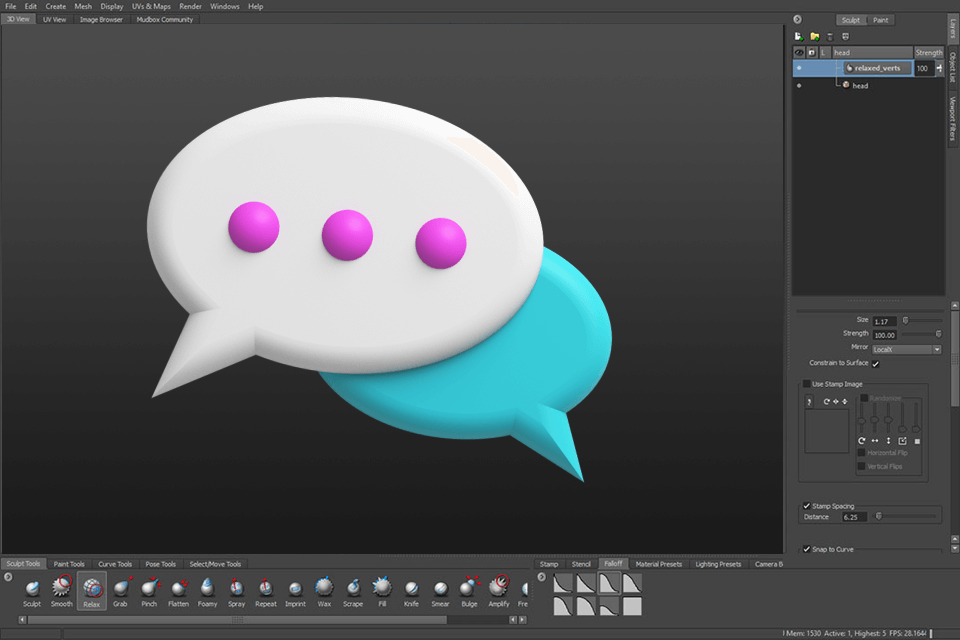
Task: Select the Grab sculpt tool
Action: point(120,589)
